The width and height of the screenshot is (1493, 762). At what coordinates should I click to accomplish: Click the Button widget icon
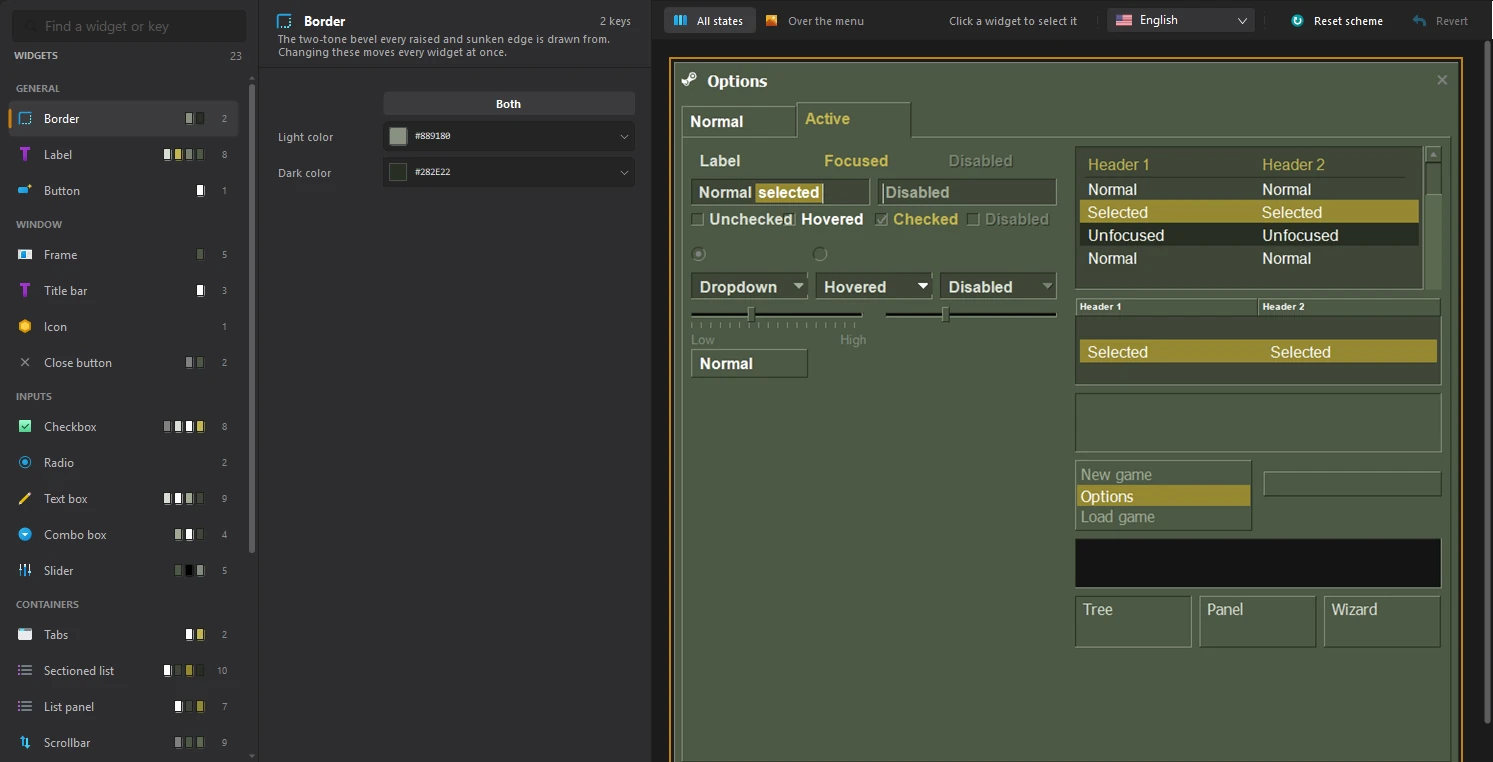(25, 191)
